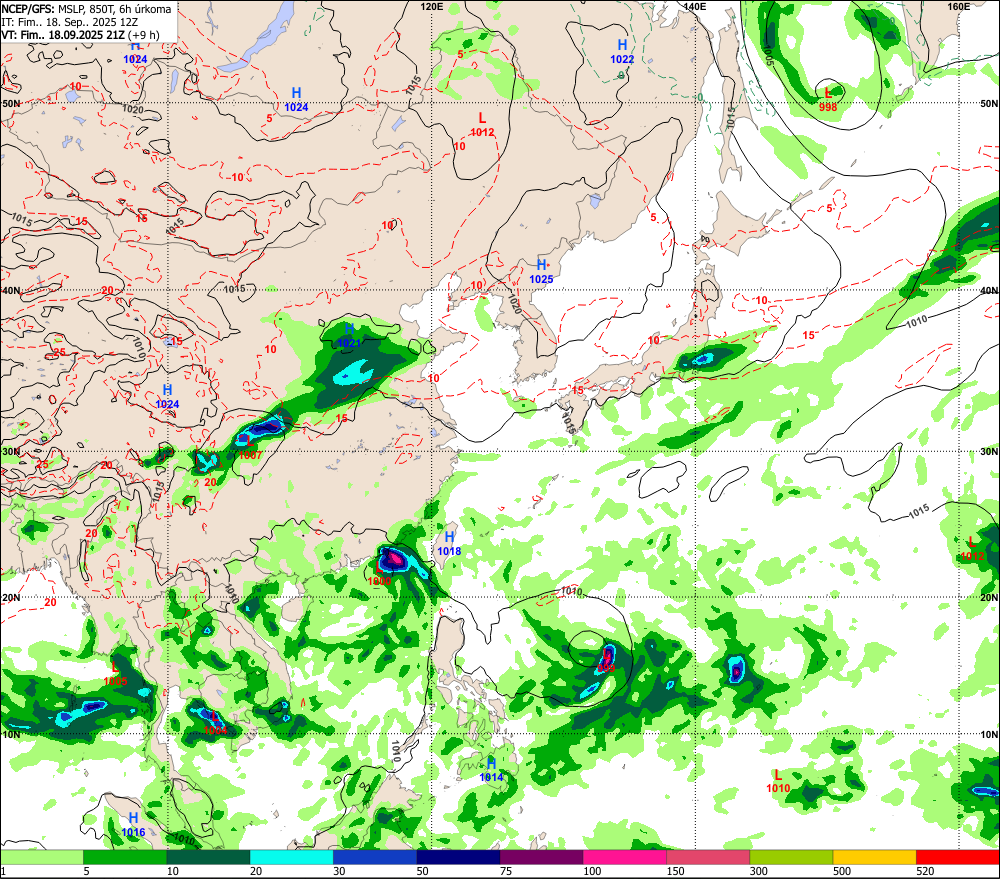Select the blue 30–50 legend swatch
The width and height of the screenshot is (1000, 879).
tap(374, 857)
